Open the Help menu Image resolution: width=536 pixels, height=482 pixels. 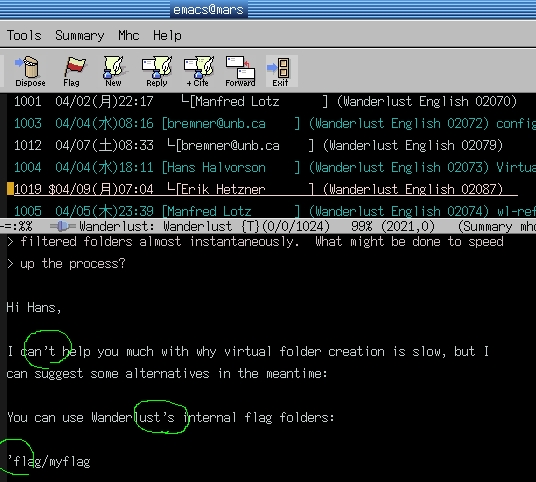(168, 36)
